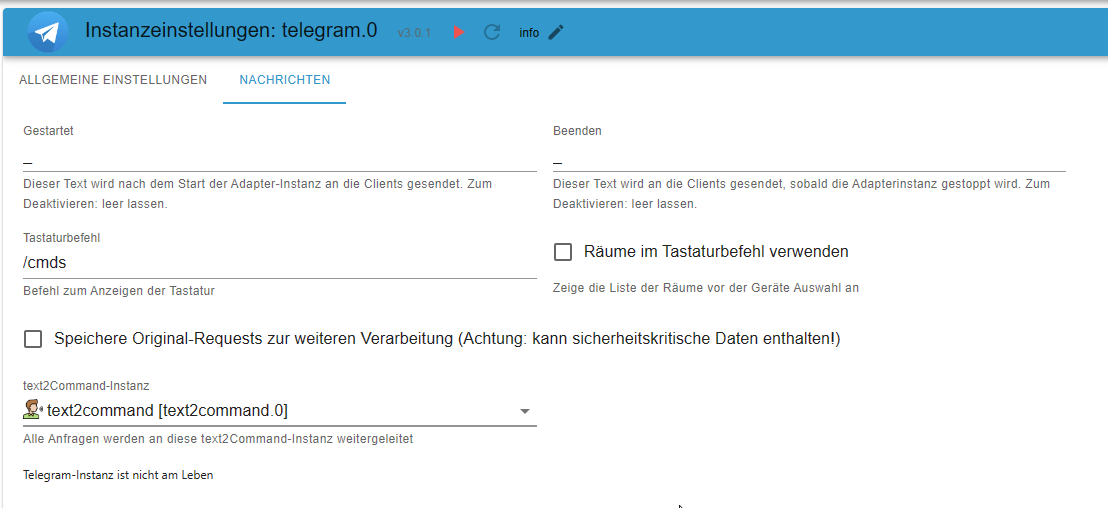The height and width of the screenshot is (508, 1108).
Task: Tick the Speichere Original-Requests checkbox
Action: (x=33, y=339)
